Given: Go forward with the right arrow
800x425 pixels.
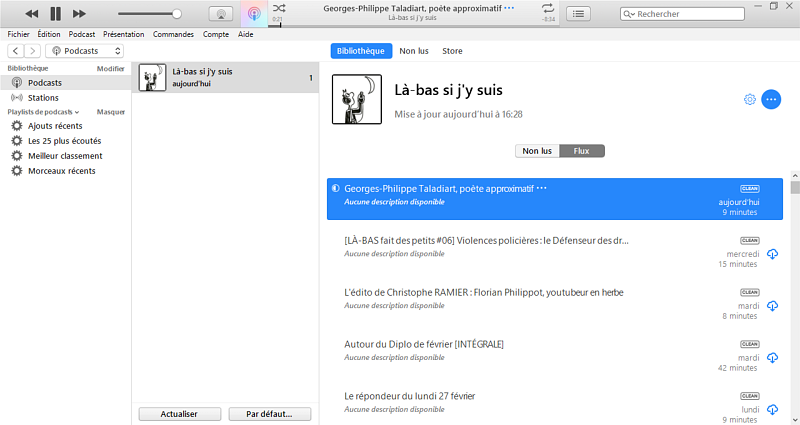Looking at the screenshot, I should (x=32, y=51).
